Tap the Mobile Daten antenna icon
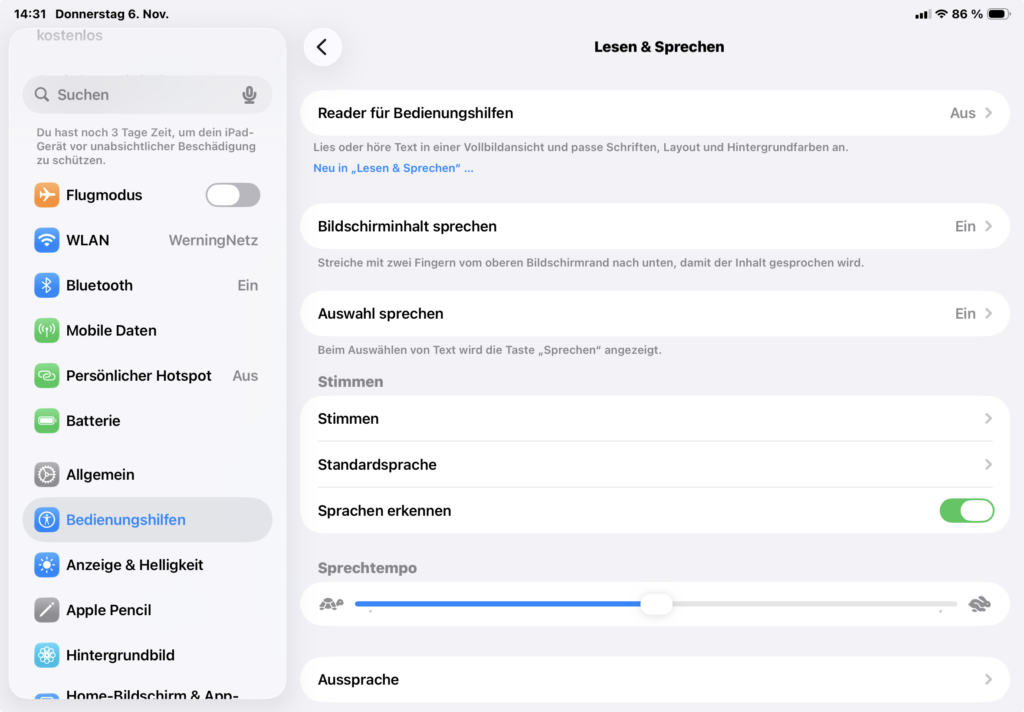This screenshot has height=712, width=1024. (x=47, y=330)
